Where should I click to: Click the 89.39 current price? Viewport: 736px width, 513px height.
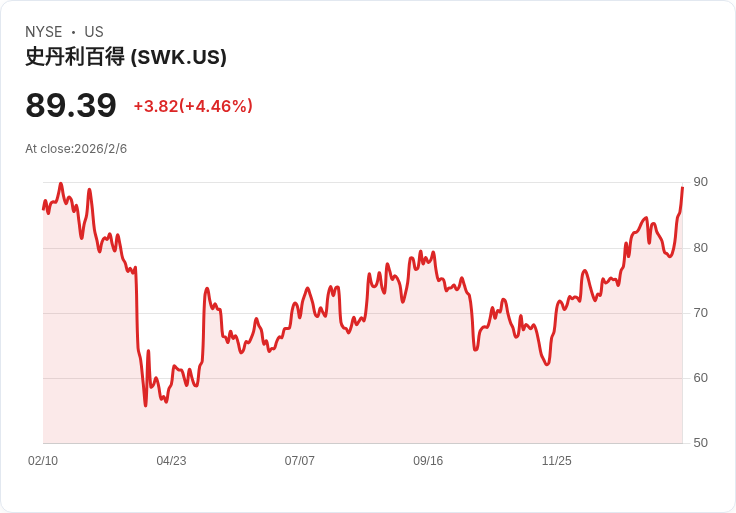(71, 105)
